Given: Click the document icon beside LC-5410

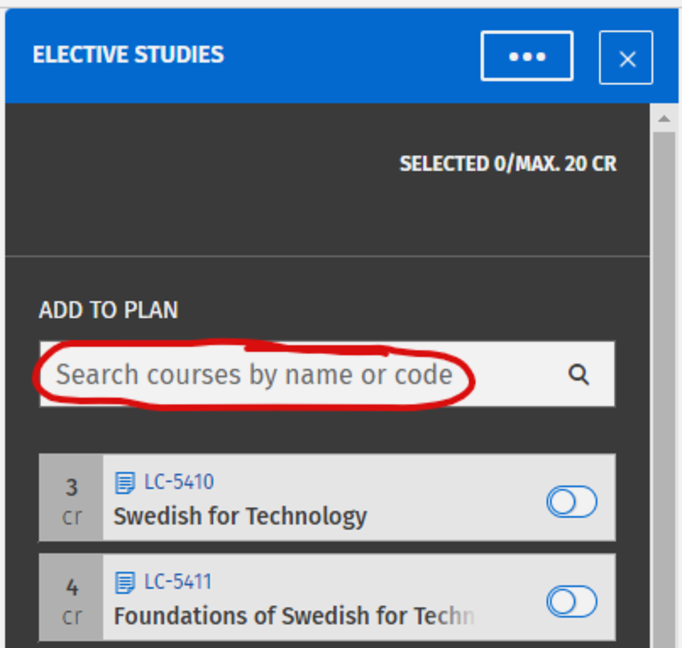Looking at the screenshot, I should pos(125,483).
